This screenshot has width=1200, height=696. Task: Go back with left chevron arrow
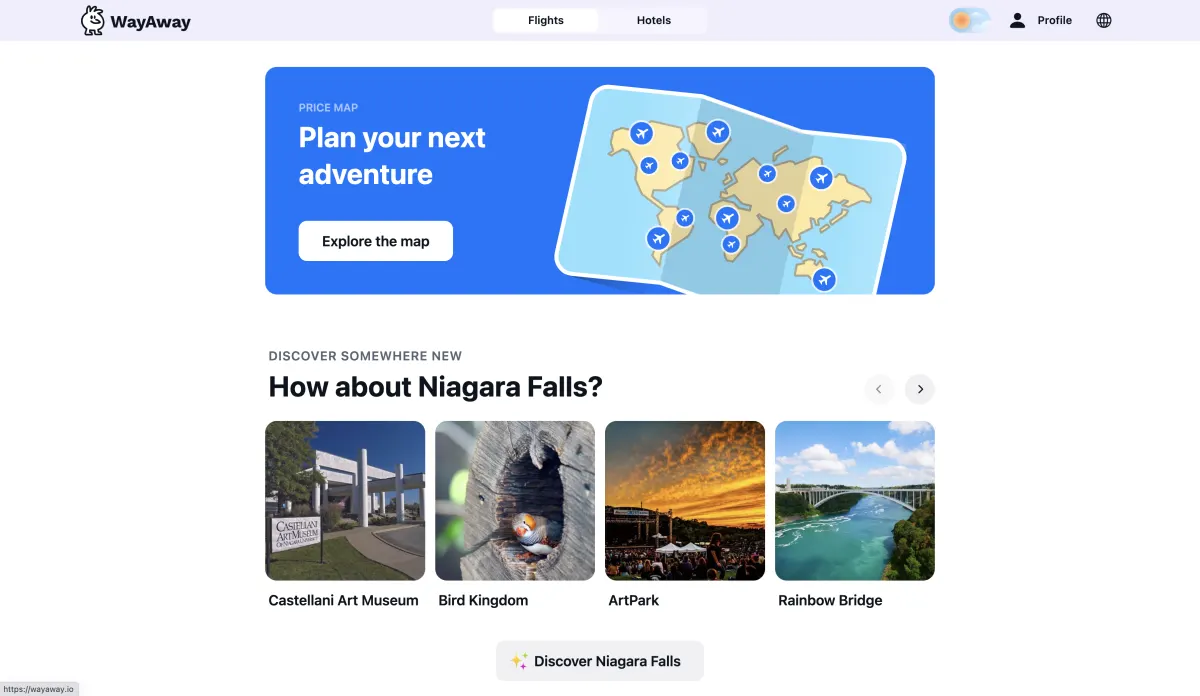point(879,389)
